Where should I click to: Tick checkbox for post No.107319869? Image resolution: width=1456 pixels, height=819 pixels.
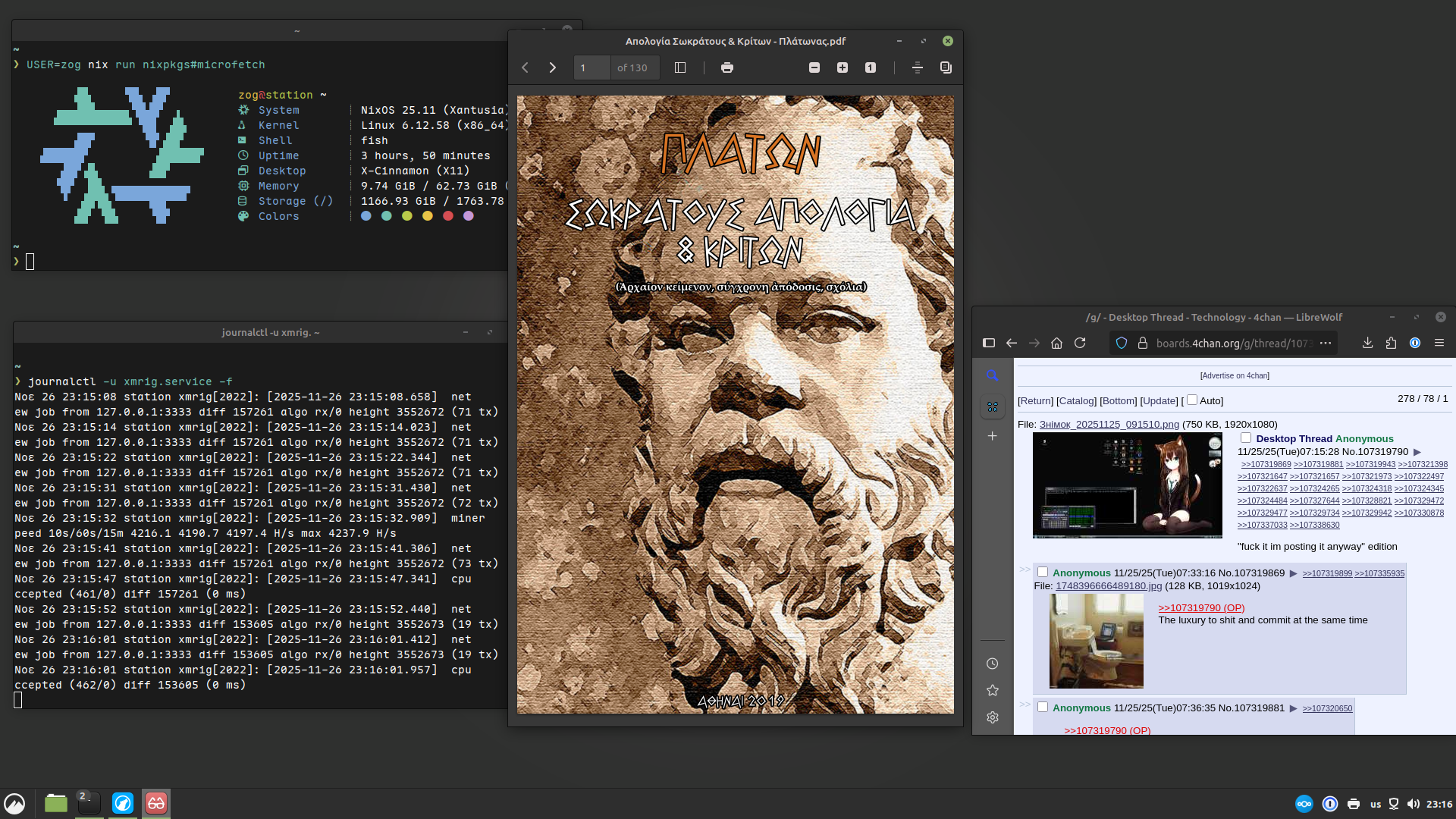[1043, 572]
